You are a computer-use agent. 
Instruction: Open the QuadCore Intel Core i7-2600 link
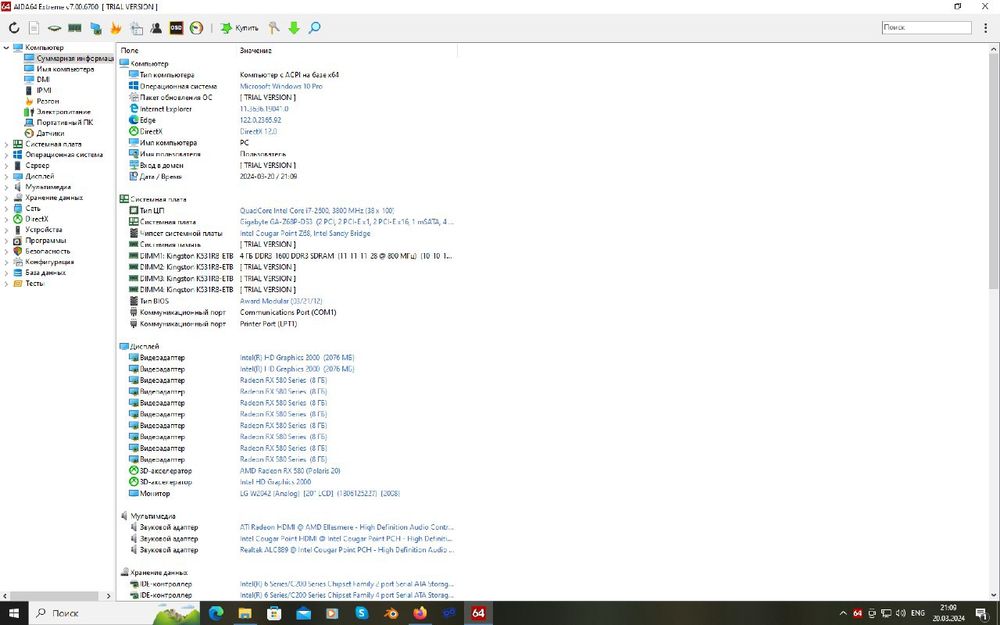click(317, 210)
